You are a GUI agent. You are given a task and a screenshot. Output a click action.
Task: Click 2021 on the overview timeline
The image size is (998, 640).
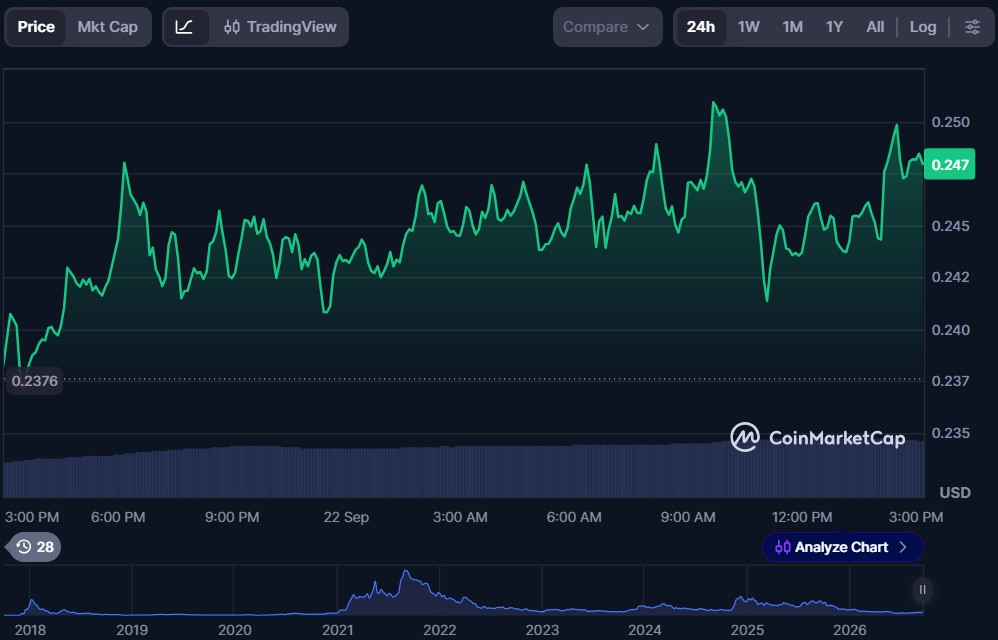337,630
